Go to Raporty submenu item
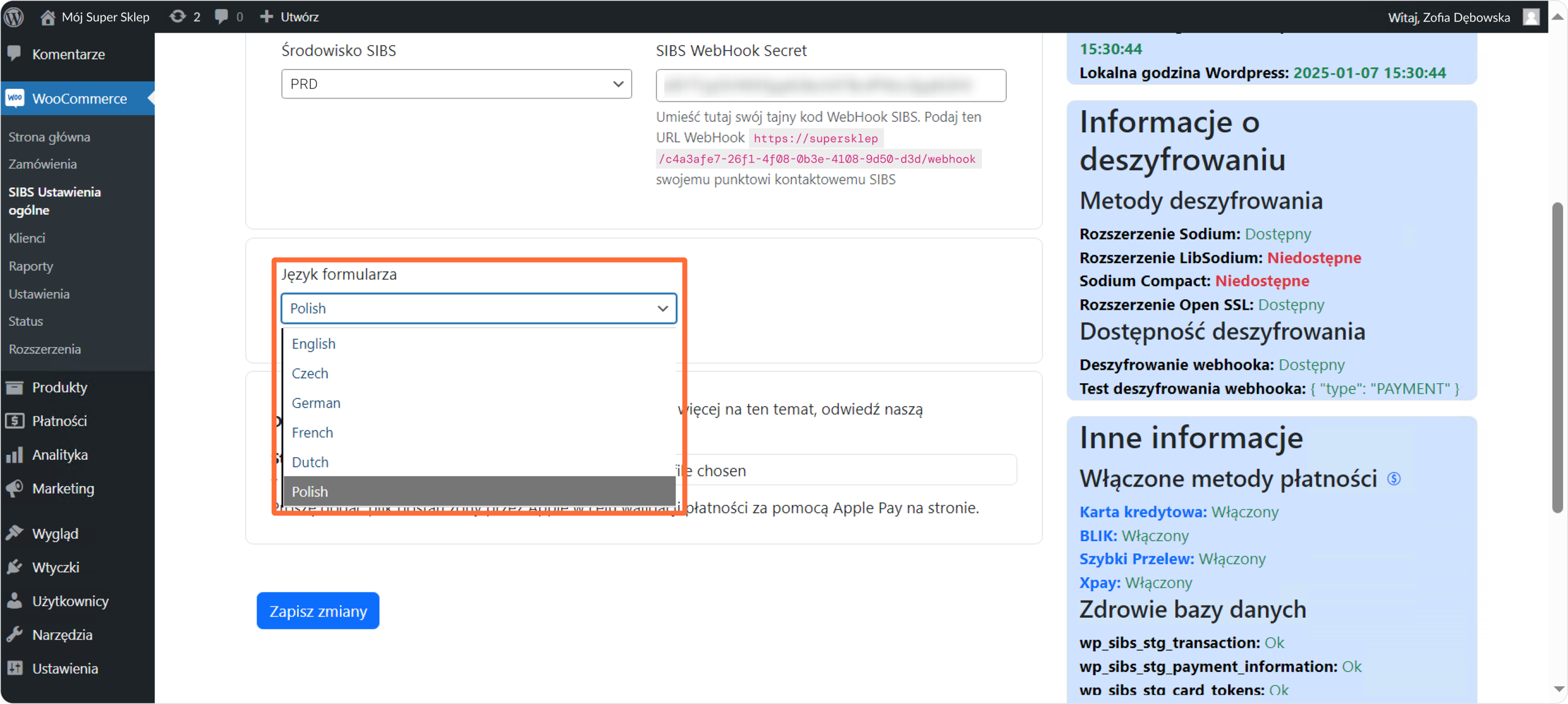The height and width of the screenshot is (704, 1568). (31, 266)
